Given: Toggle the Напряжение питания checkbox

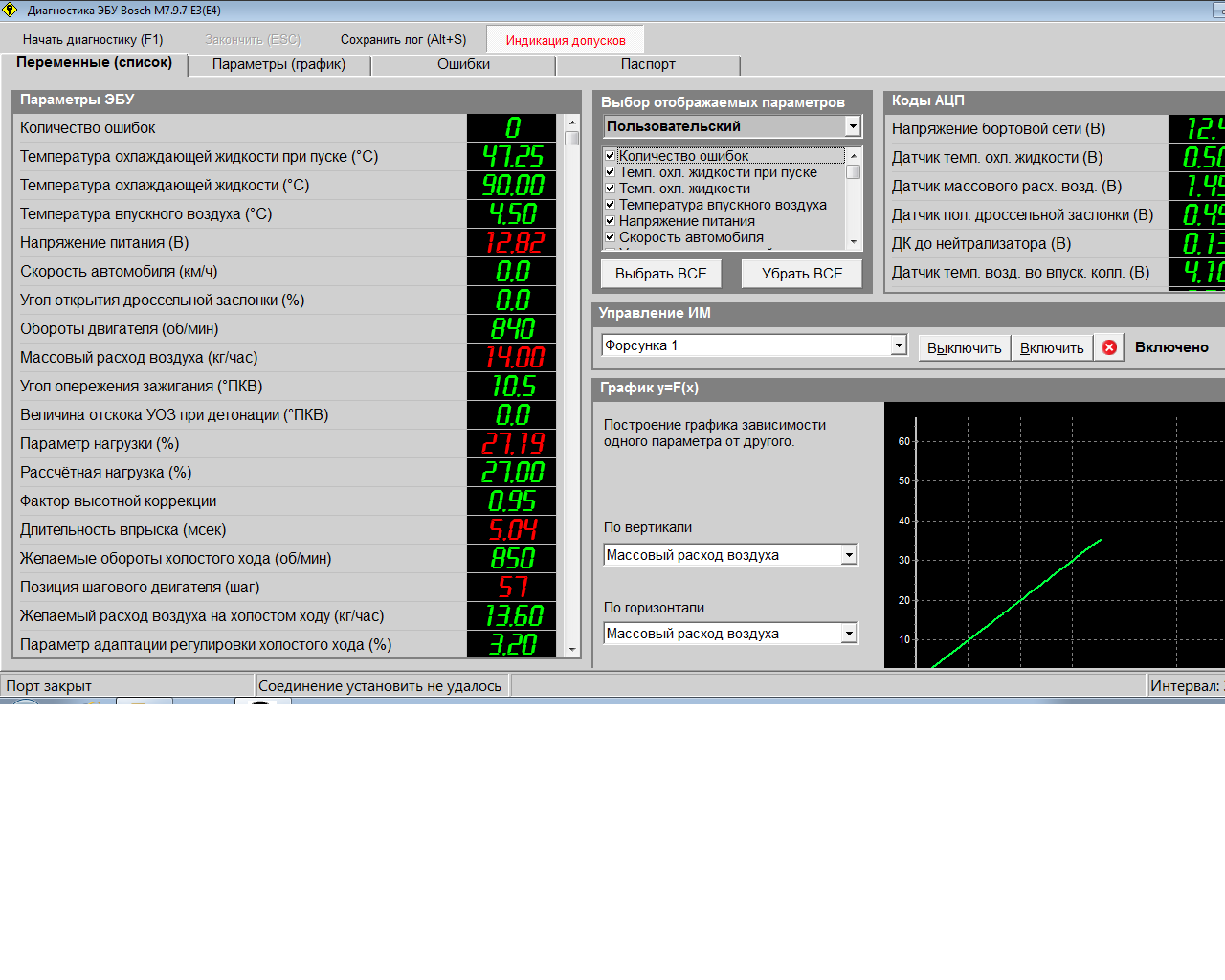Looking at the screenshot, I should [x=611, y=221].
